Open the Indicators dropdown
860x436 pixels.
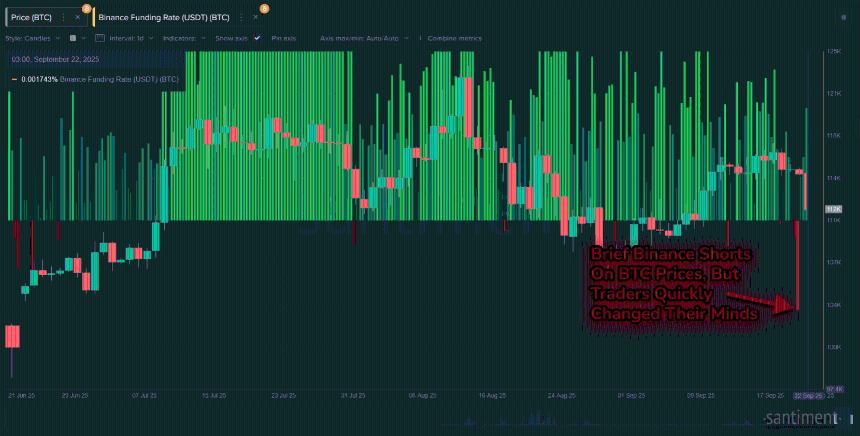click(x=184, y=38)
